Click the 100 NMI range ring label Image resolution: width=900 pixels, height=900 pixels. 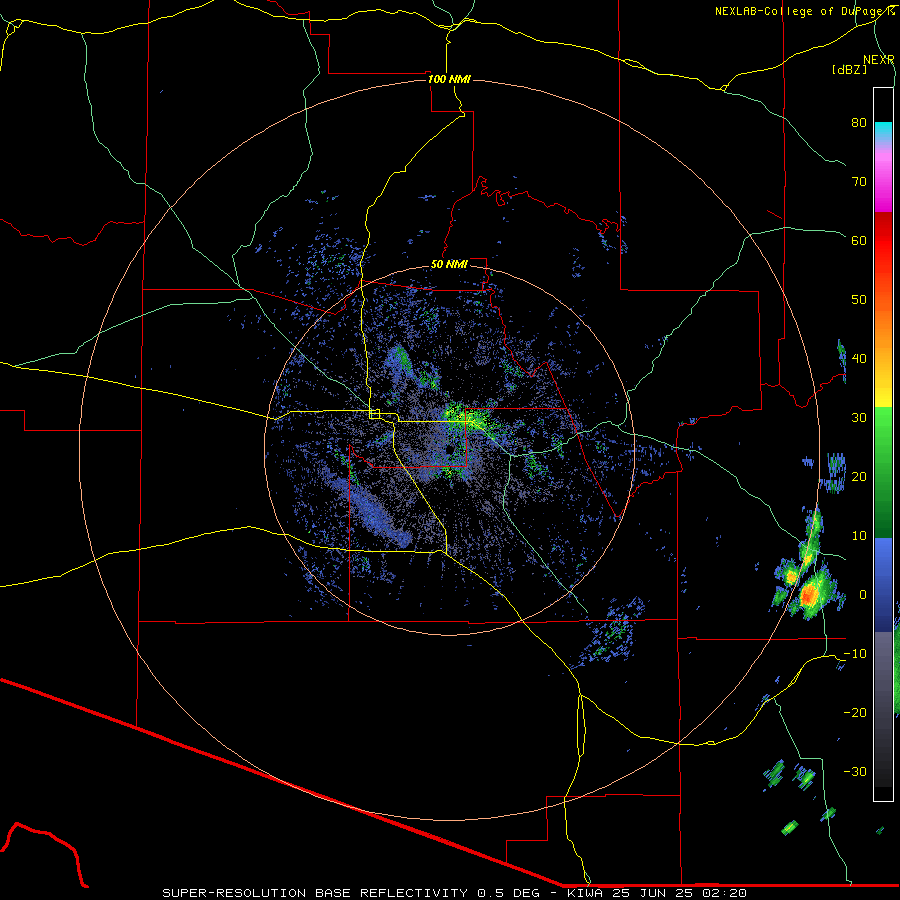[x=449, y=79]
